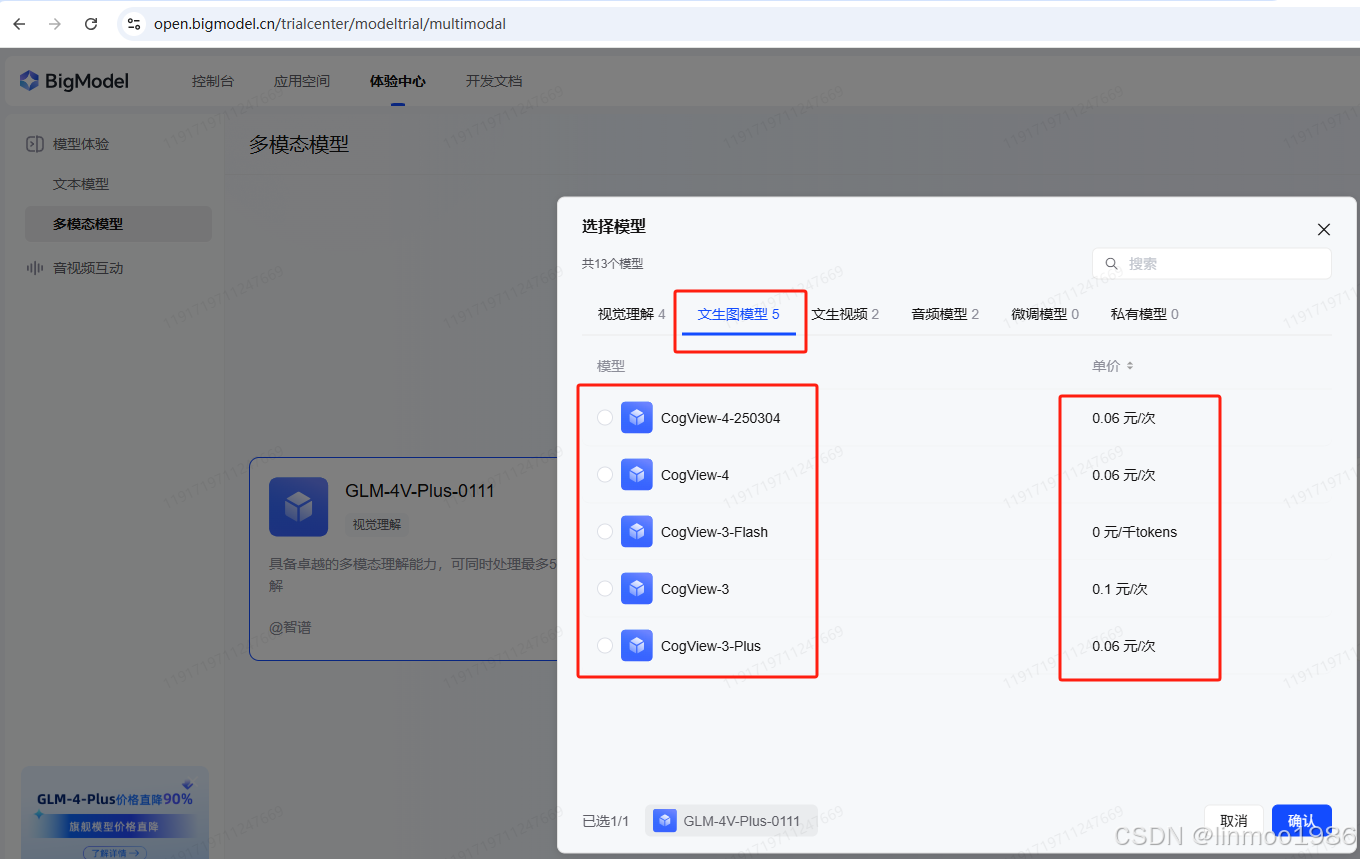This screenshot has height=859, width=1360.
Task: Open 体验中心 in the top navigation
Action: [398, 81]
